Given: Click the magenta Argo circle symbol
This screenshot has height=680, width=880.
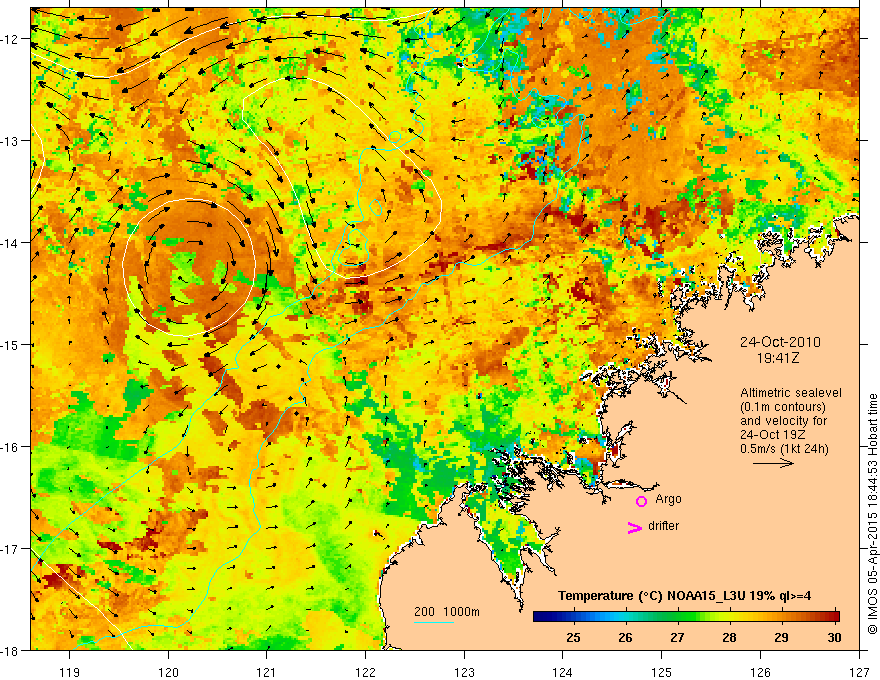Looking at the screenshot, I should tap(641, 501).
